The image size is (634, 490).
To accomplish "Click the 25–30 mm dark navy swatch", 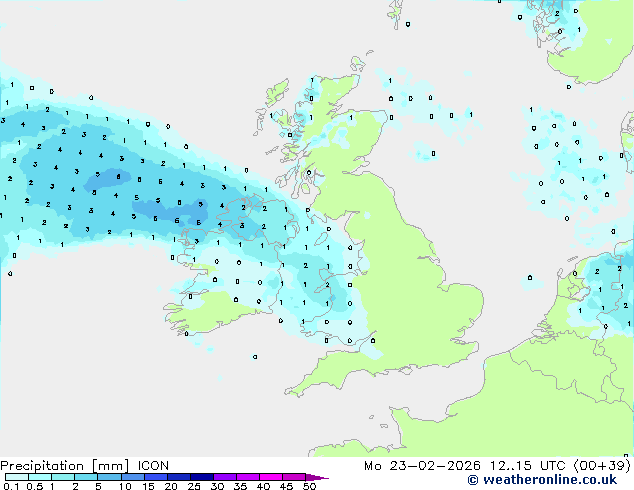I will [x=201, y=477].
